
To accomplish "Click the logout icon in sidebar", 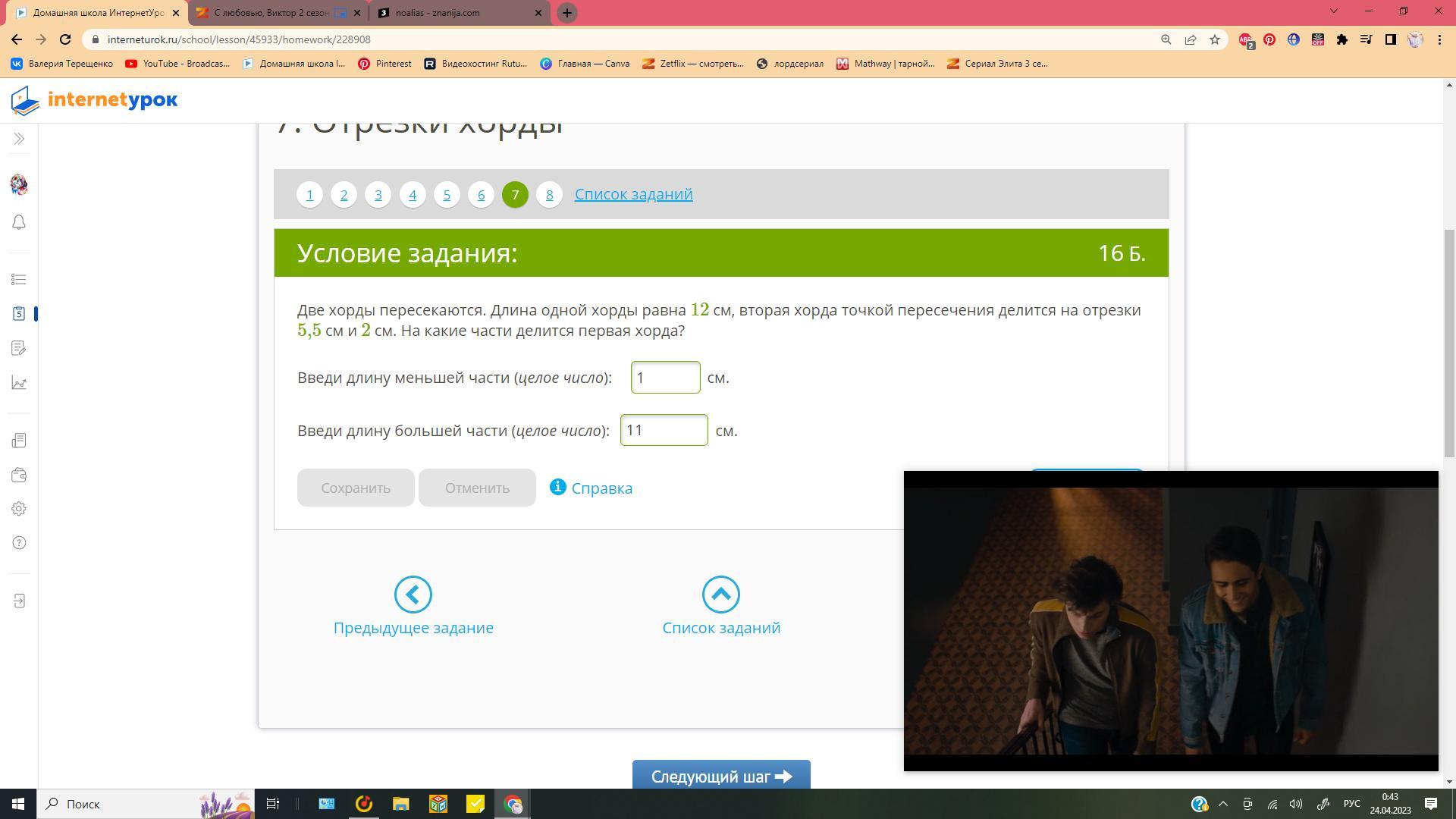I will (x=19, y=601).
